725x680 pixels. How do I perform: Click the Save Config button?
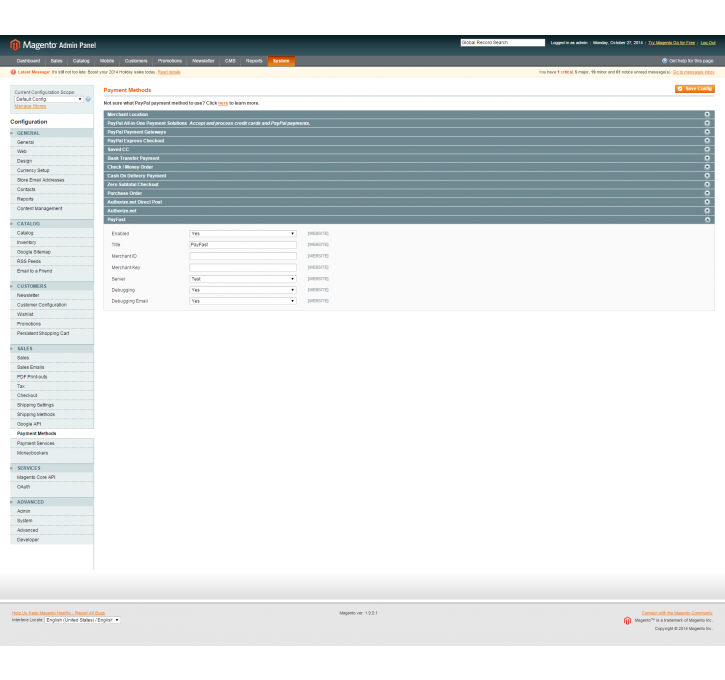click(694, 89)
